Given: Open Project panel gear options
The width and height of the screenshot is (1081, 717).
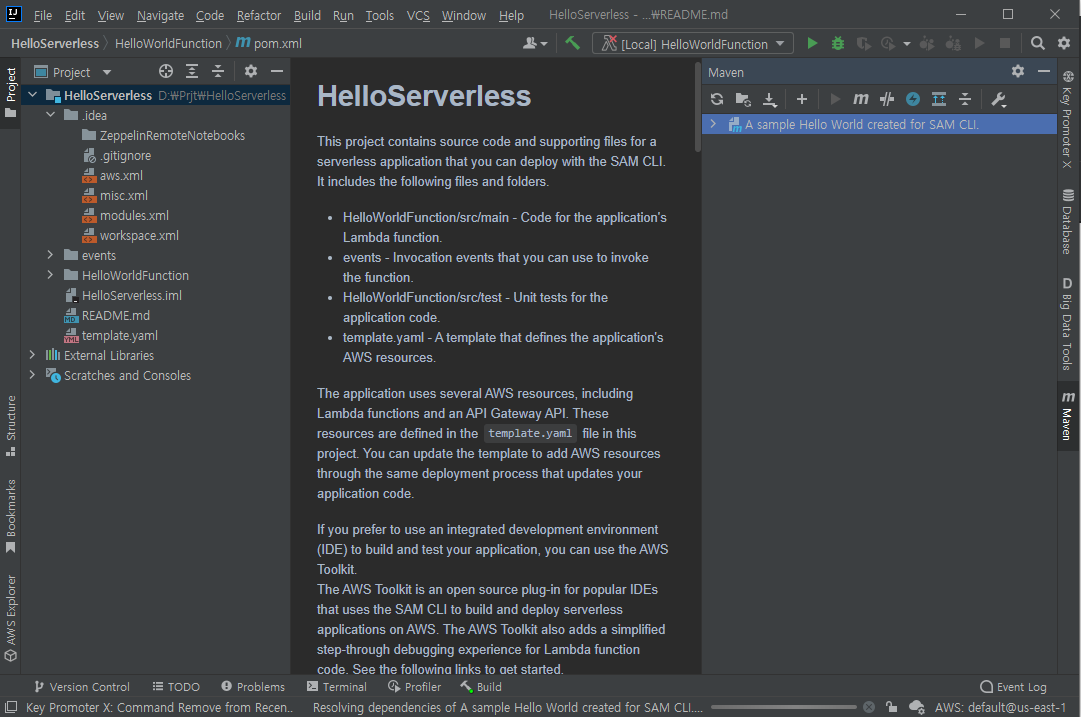Looking at the screenshot, I should click(x=251, y=71).
